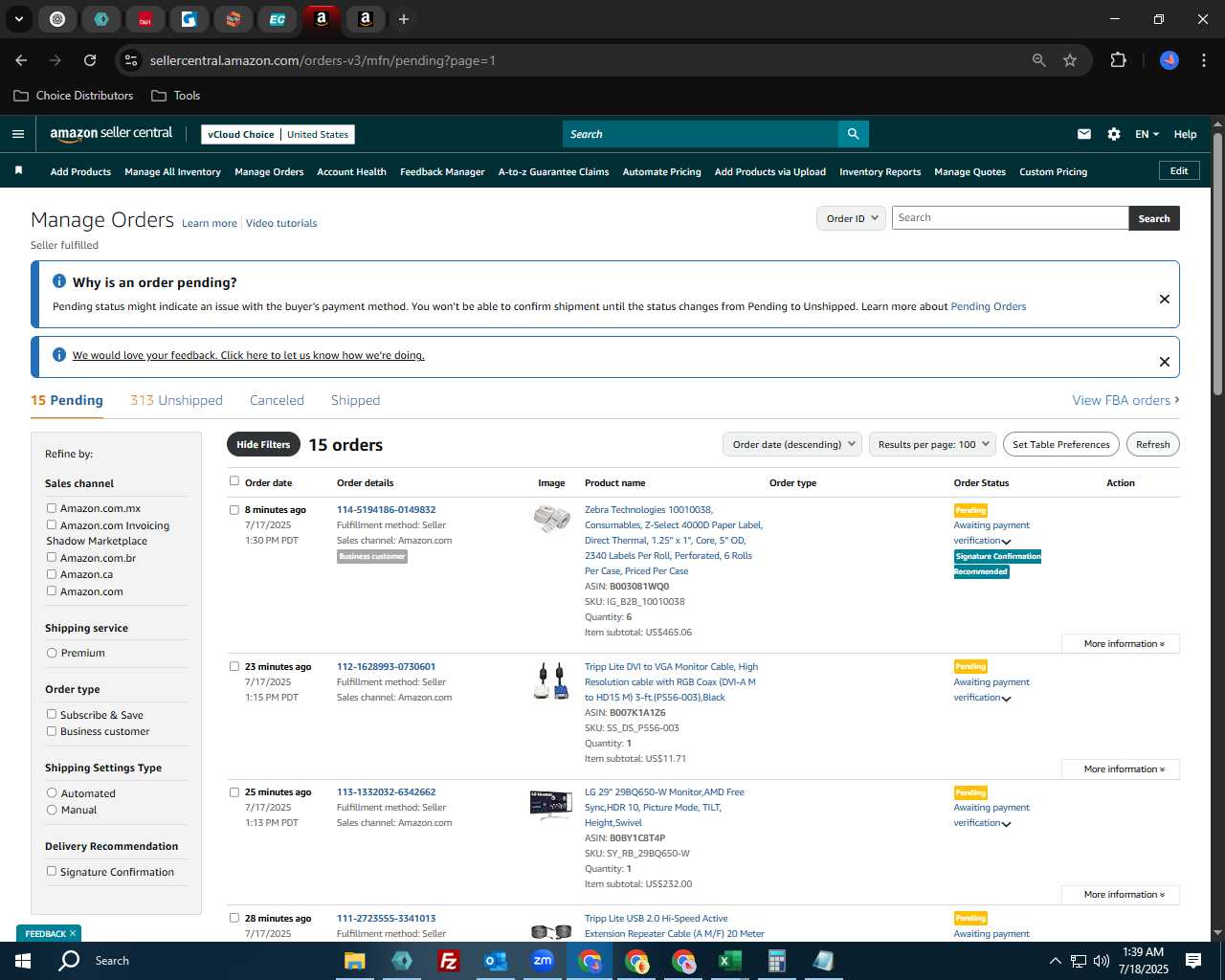This screenshot has width=1225, height=980.
Task: Check the Amazon.com.mx sales channel filter
Action: pyautogui.click(x=52, y=508)
